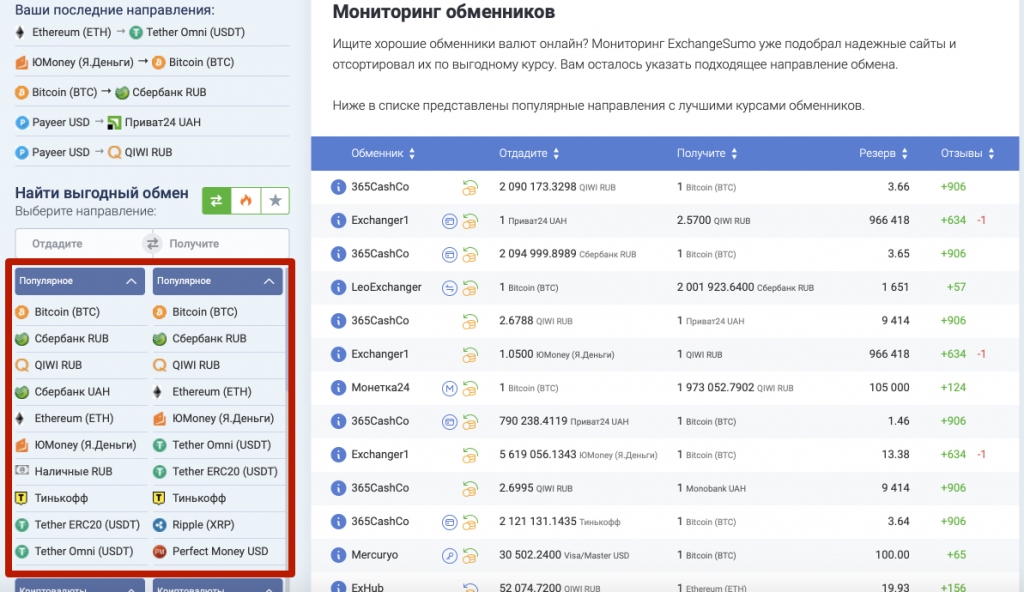1024x592 pixels.
Task: Open info icon for Exchanger1 Приват24 UAH row
Action: point(338,220)
